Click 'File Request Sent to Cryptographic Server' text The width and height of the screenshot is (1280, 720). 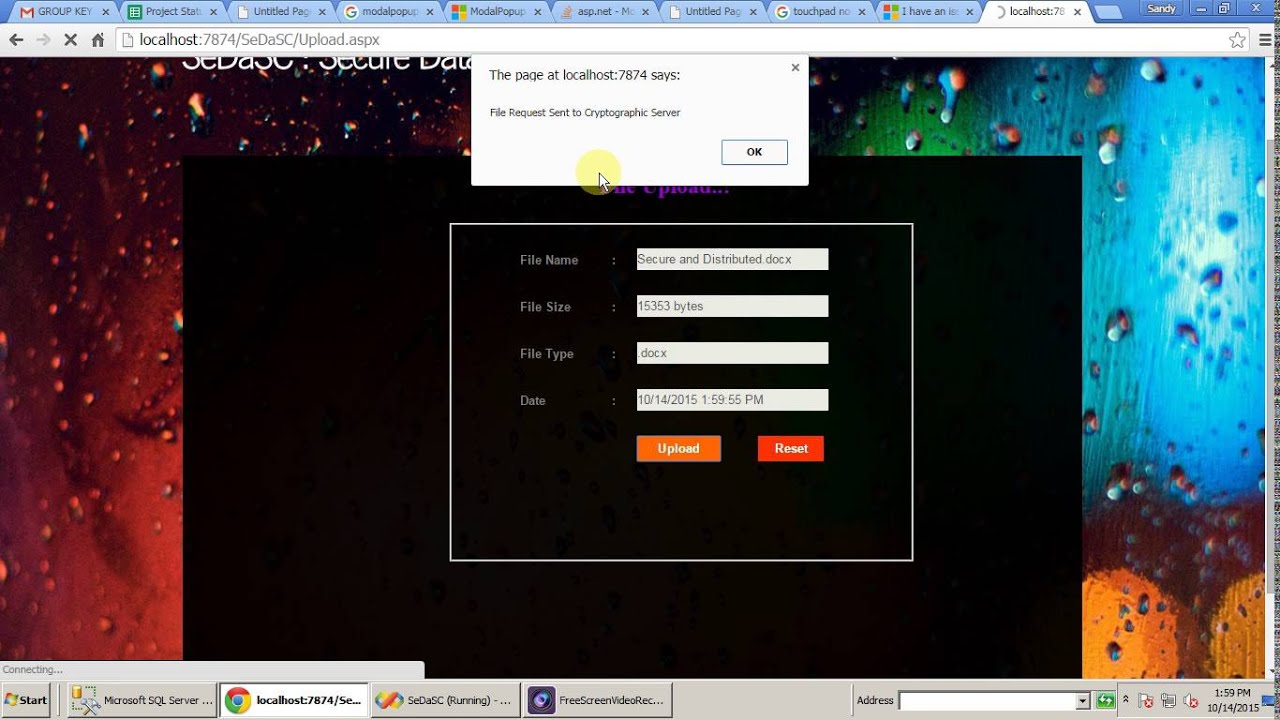coord(585,113)
